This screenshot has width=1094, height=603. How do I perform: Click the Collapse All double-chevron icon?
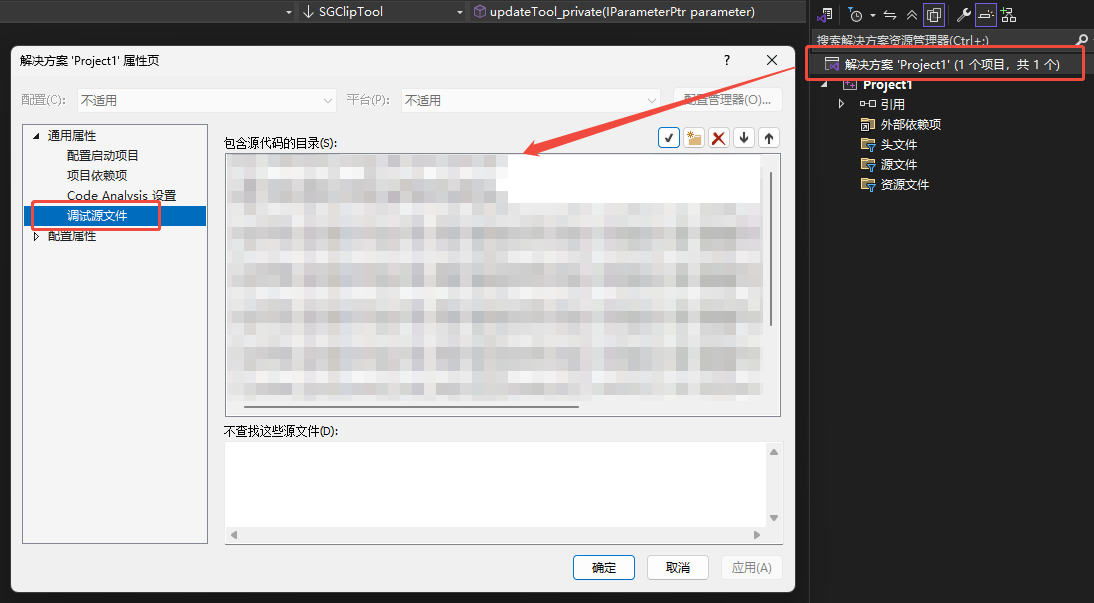click(x=910, y=14)
